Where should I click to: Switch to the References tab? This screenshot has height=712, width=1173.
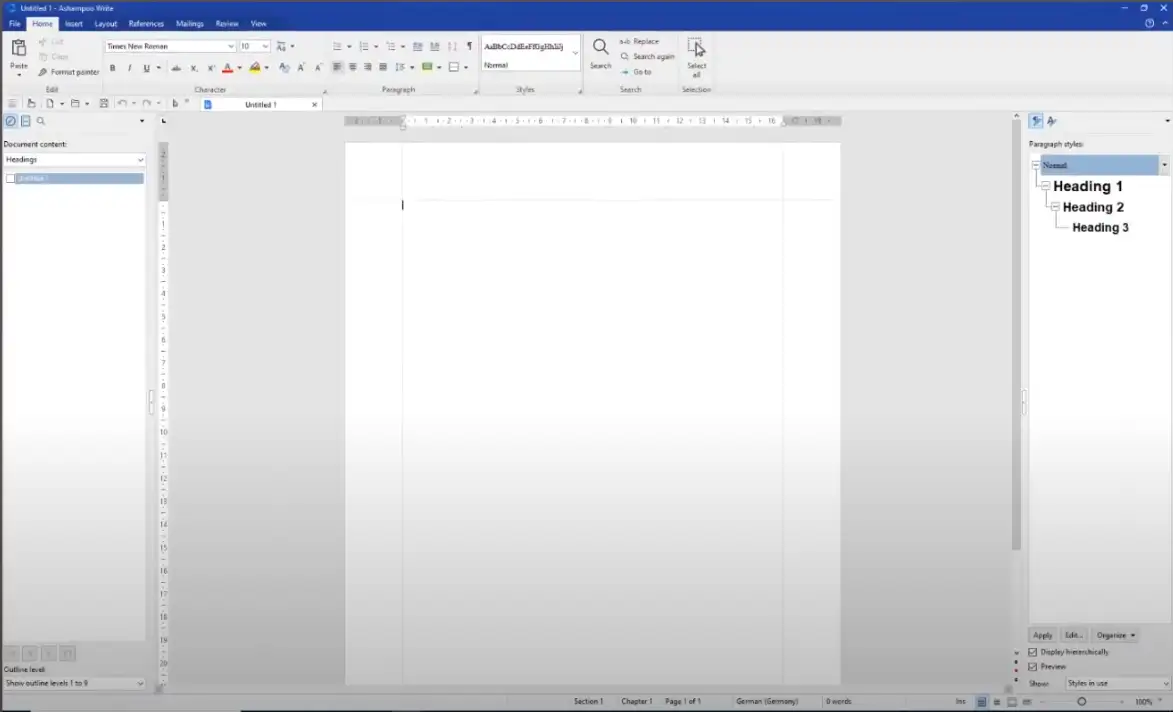pyautogui.click(x=146, y=23)
